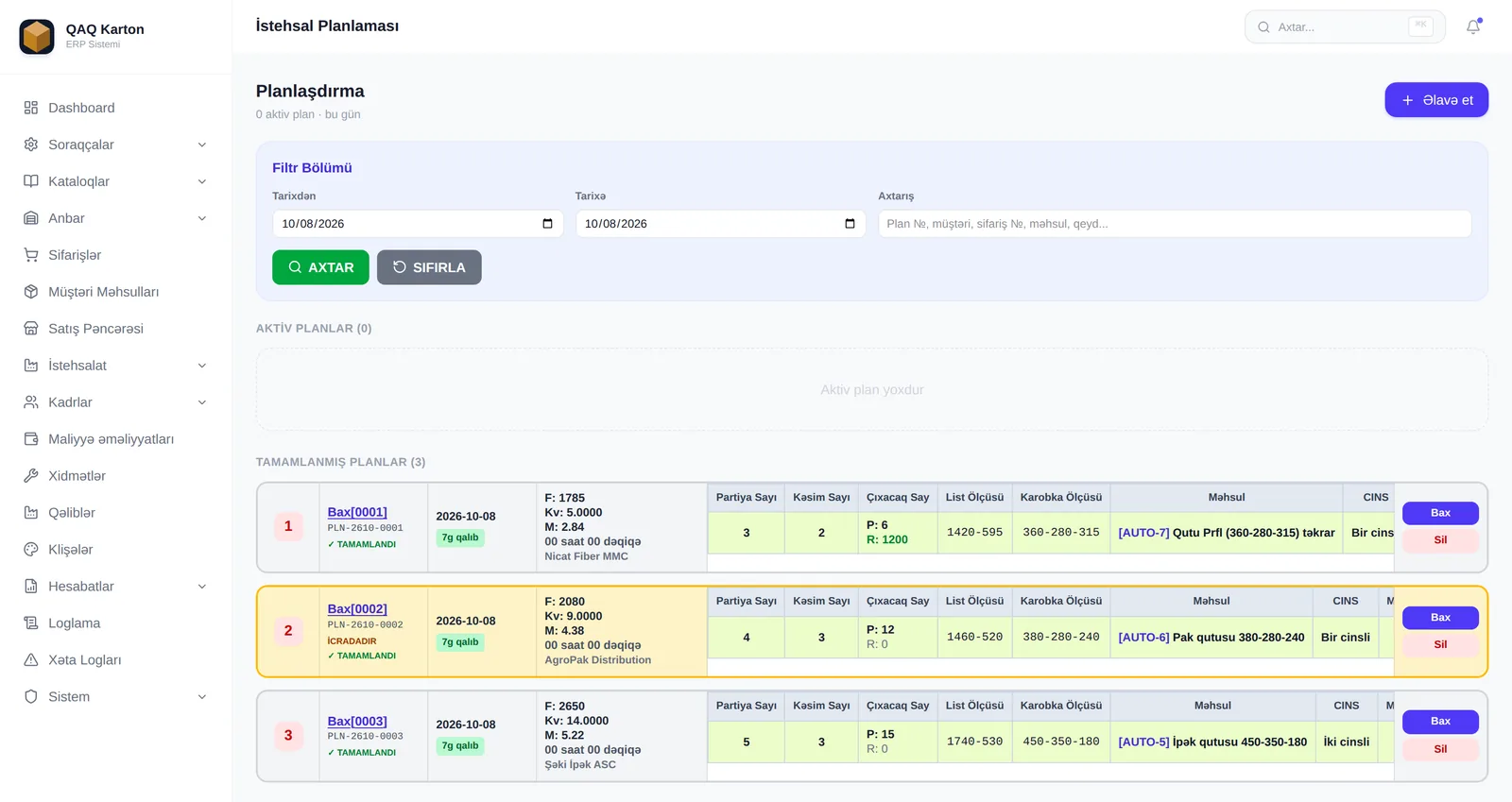Click the Kadrlar people icon

point(31,402)
